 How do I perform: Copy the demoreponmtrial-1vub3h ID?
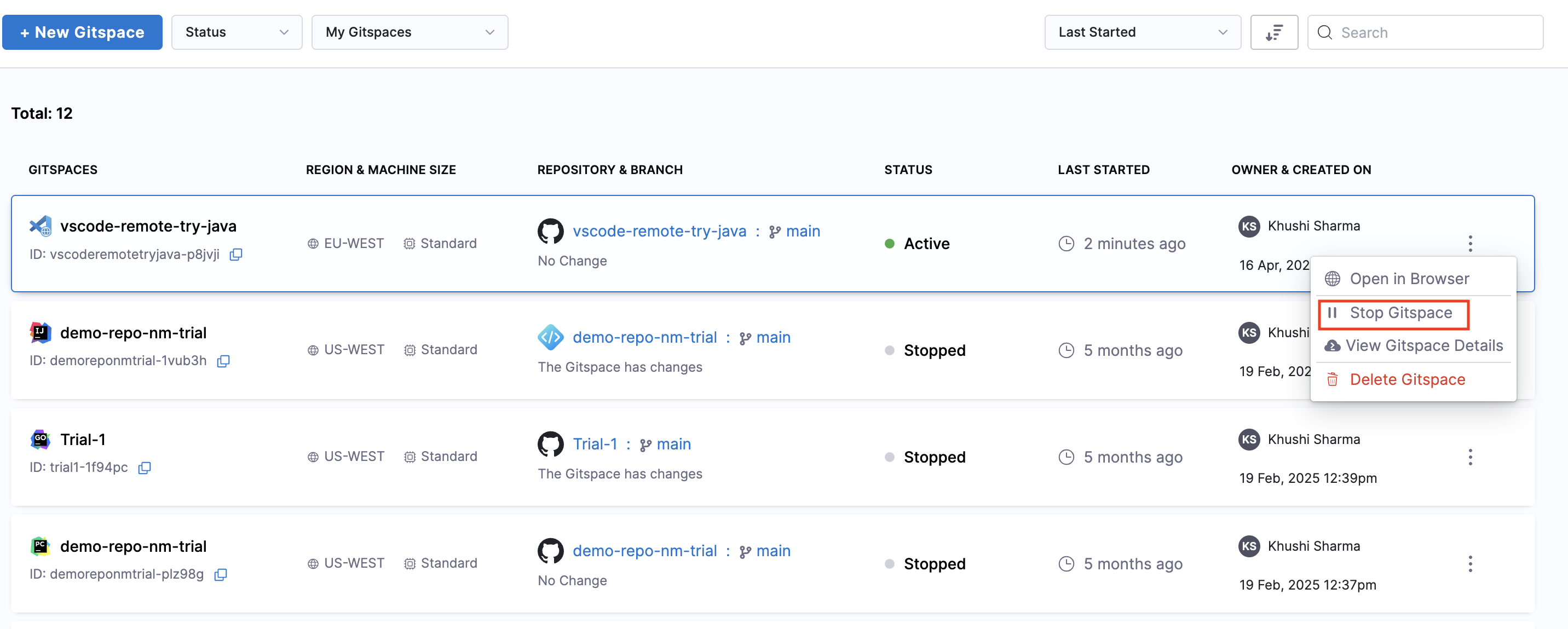click(x=223, y=361)
